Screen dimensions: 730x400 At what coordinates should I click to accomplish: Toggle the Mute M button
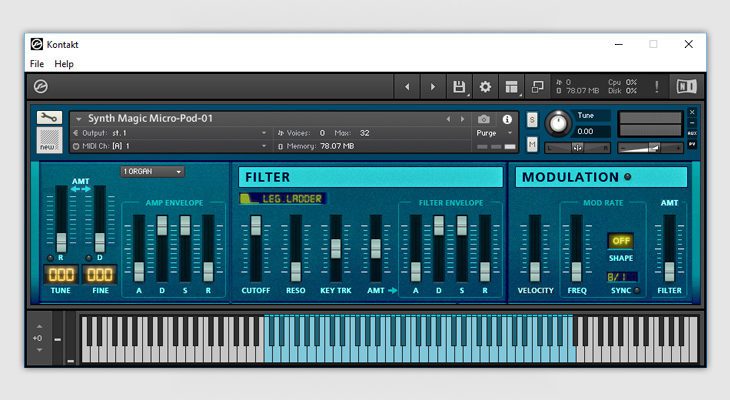point(532,144)
